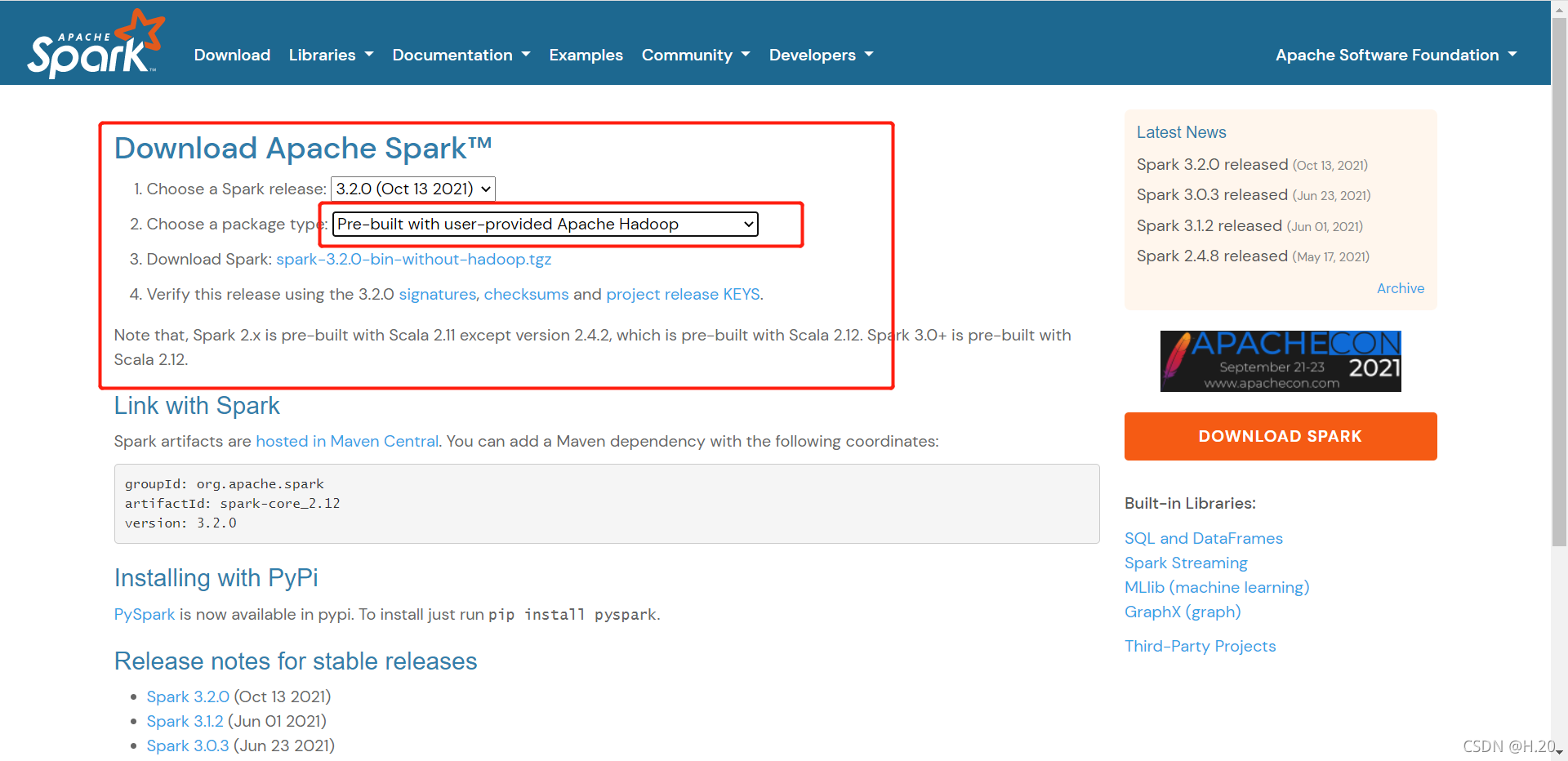Image resolution: width=1568 pixels, height=761 pixels.
Task: Open SQL and DataFrames library
Action: pos(1203,538)
